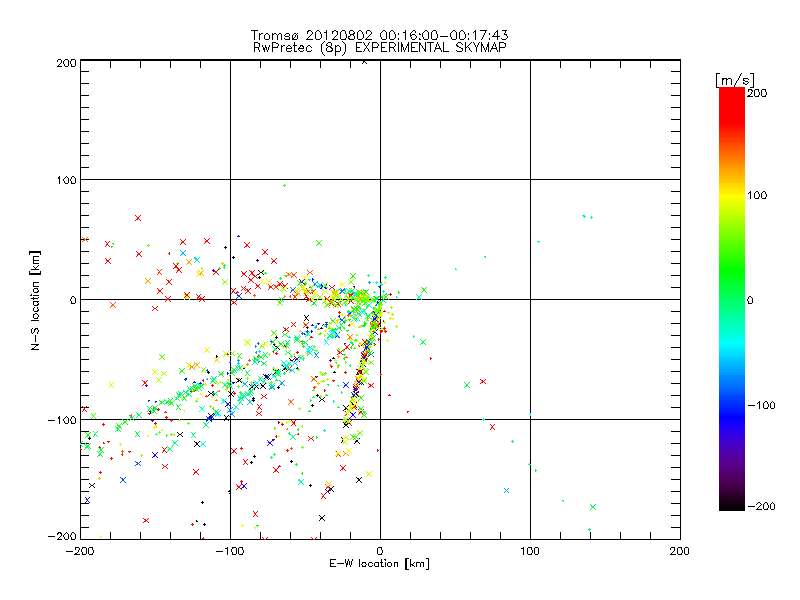The image size is (800, 600).
Task: Click the x-axis tick label '-200'
Action: point(80,551)
